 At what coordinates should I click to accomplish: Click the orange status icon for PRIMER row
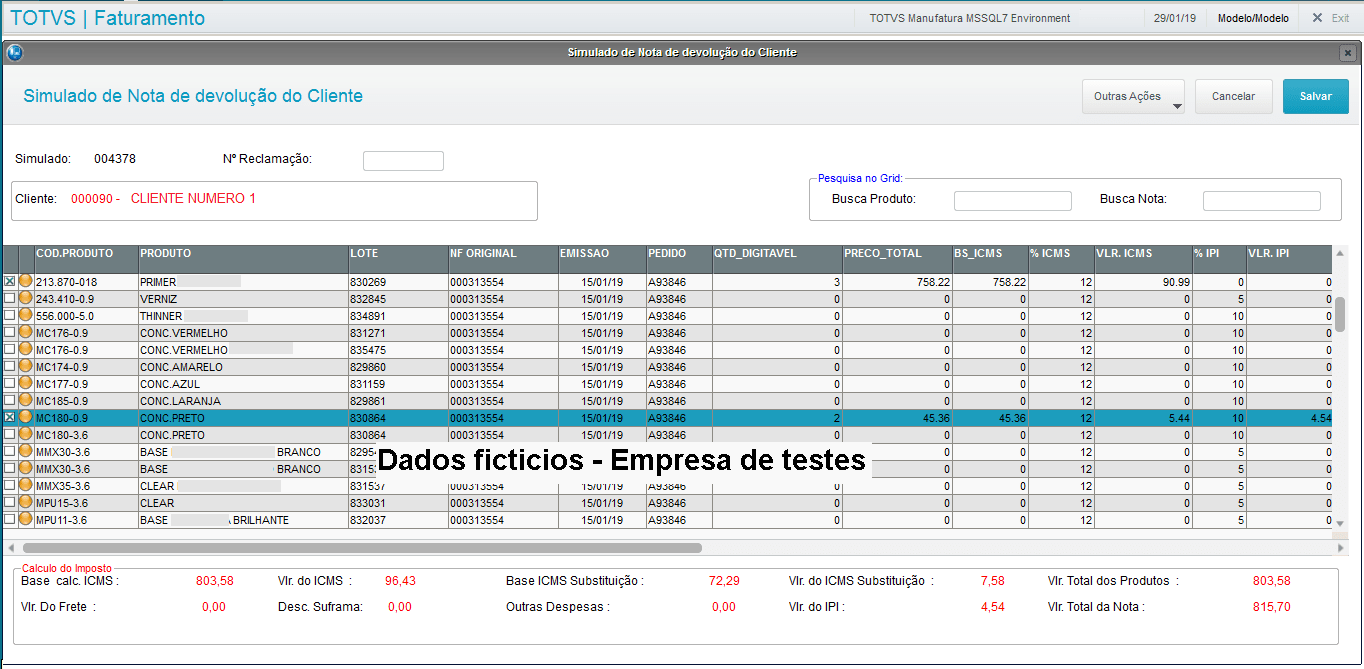coord(26,282)
